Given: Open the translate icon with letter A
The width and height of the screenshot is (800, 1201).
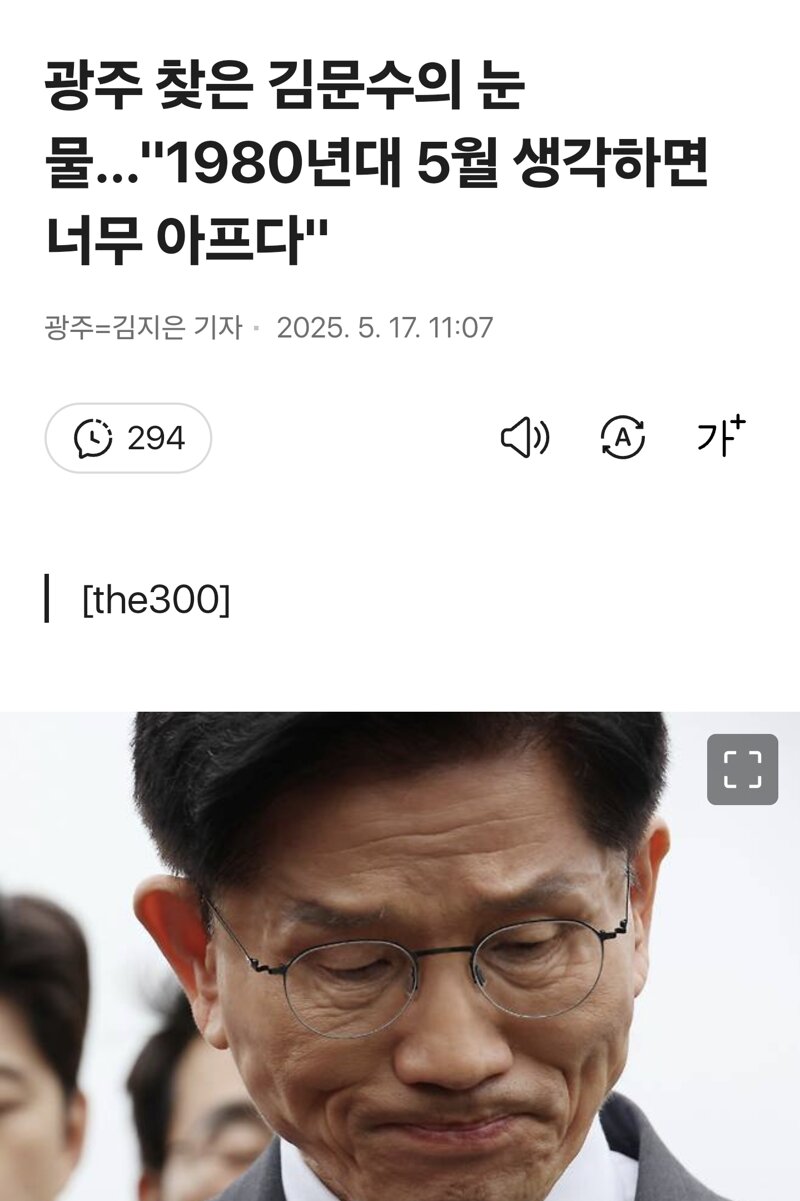Looking at the screenshot, I should tap(622, 438).
